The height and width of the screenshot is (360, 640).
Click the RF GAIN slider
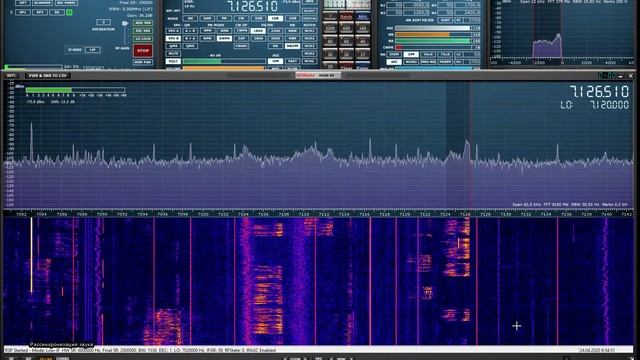[x=124, y=33]
